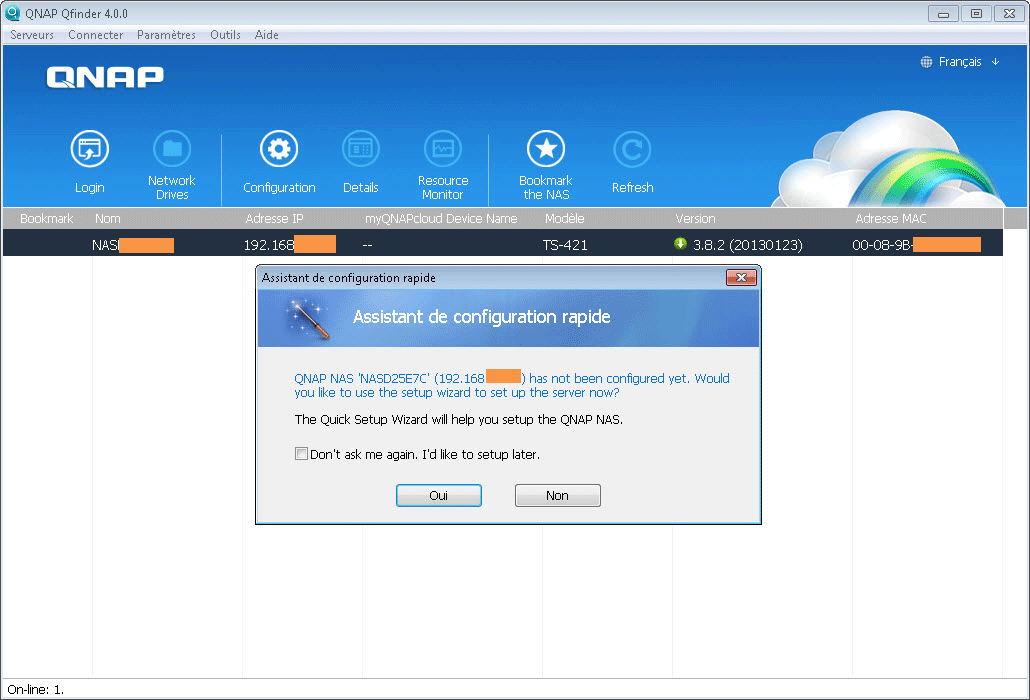Screen dimensions: 1030x700
Task: Maximize the QNAP Qfinder window
Action: tap(976, 13)
